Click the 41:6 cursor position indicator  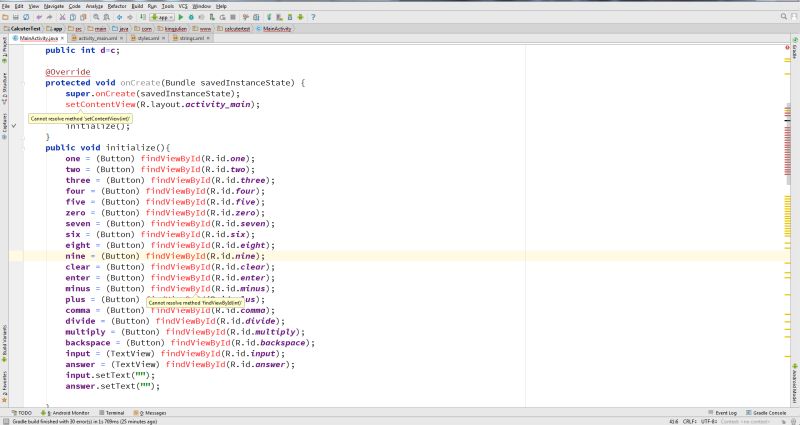click(x=673, y=421)
